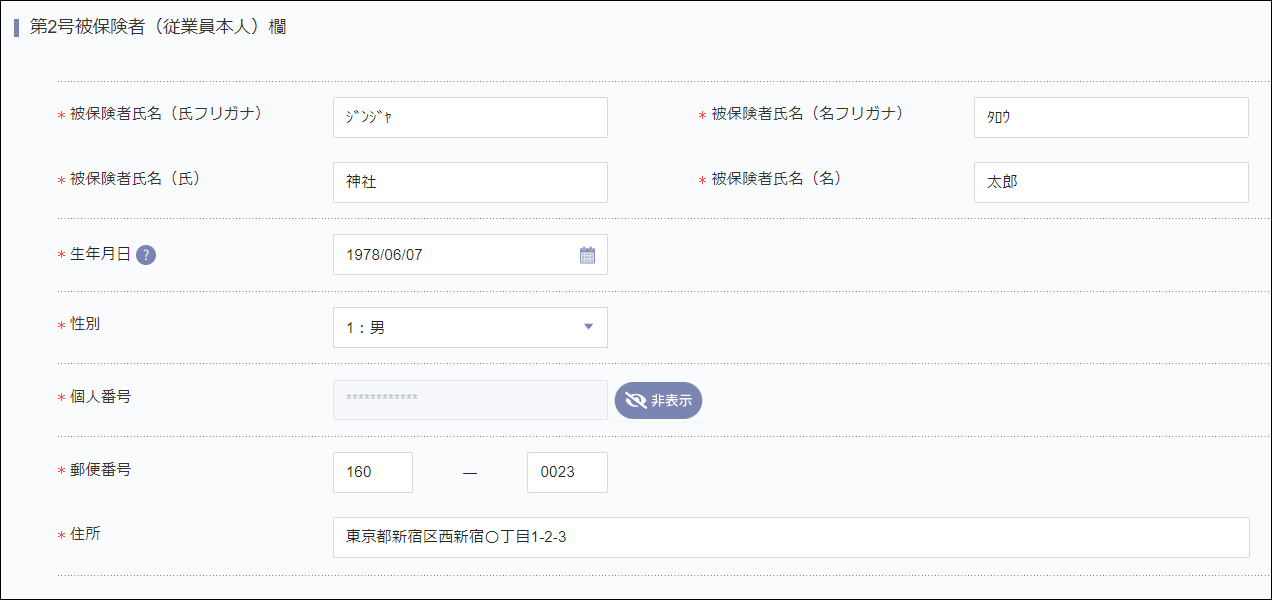Select the masked 個人番号 field

[470, 400]
